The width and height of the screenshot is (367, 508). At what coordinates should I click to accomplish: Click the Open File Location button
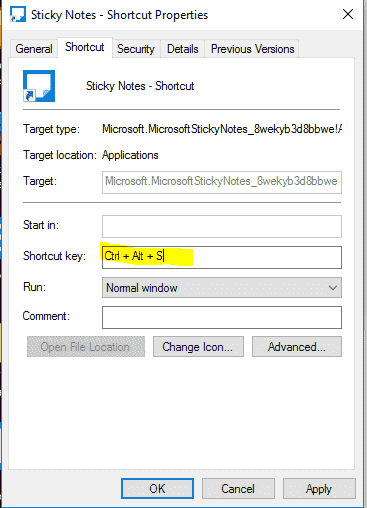point(86,347)
